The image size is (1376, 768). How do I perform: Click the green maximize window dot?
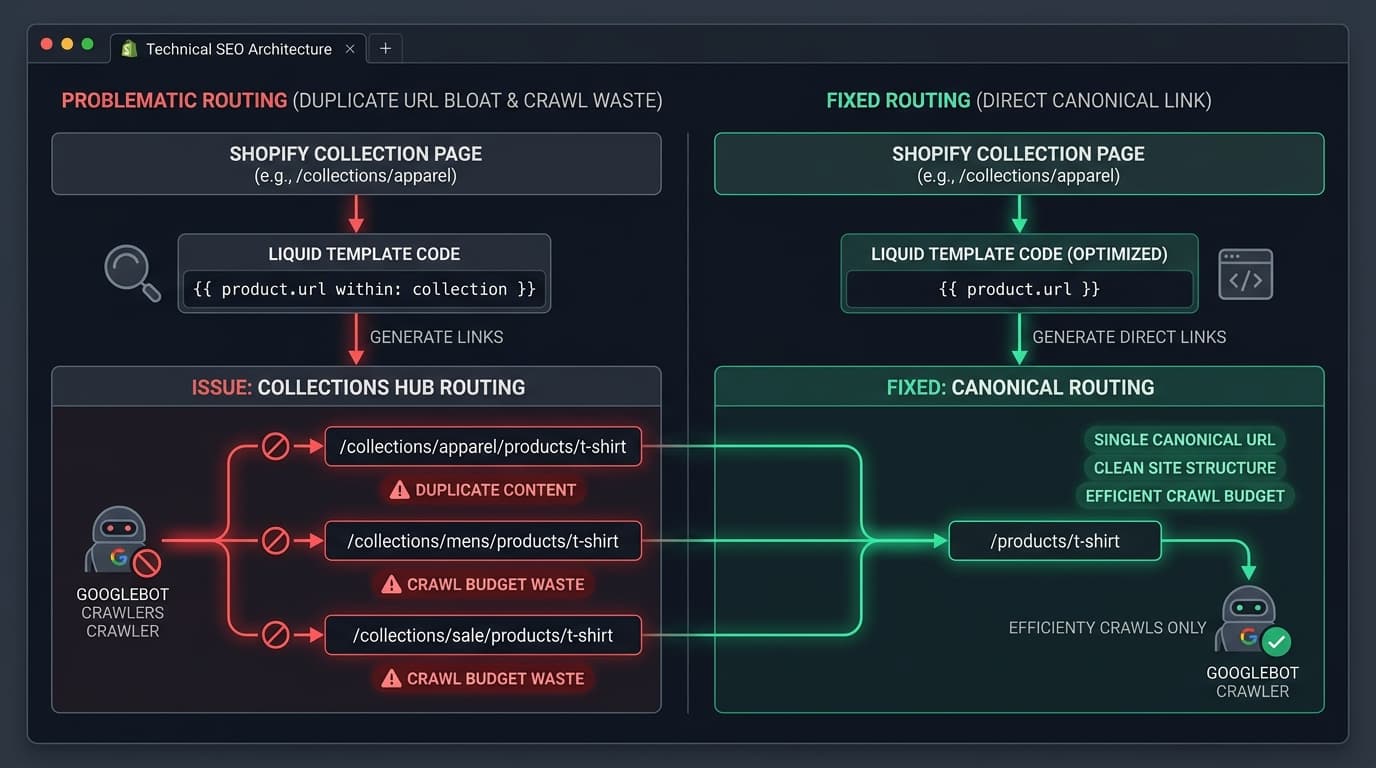87,44
